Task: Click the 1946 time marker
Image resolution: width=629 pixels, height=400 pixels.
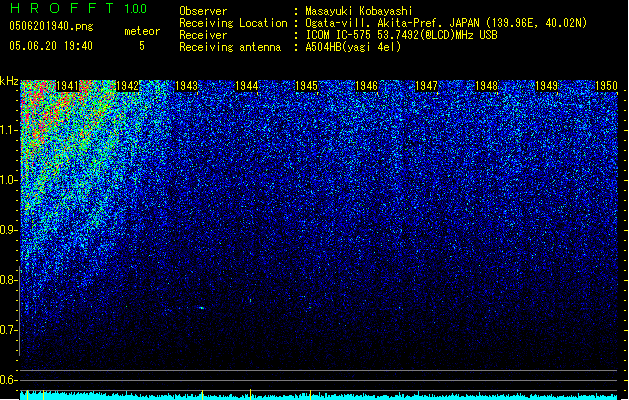Action: pyautogui.click(x=366, y=86)
